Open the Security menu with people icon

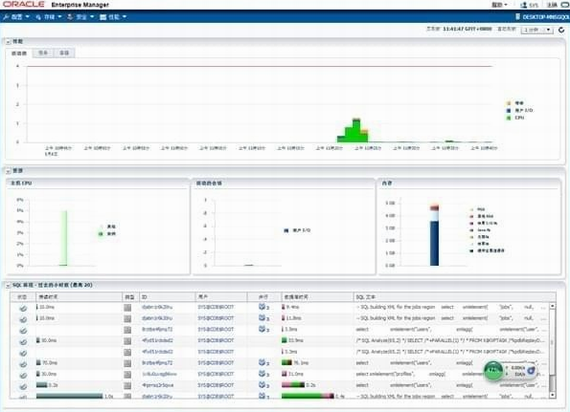pyautogui.click(x=80, y=17)
